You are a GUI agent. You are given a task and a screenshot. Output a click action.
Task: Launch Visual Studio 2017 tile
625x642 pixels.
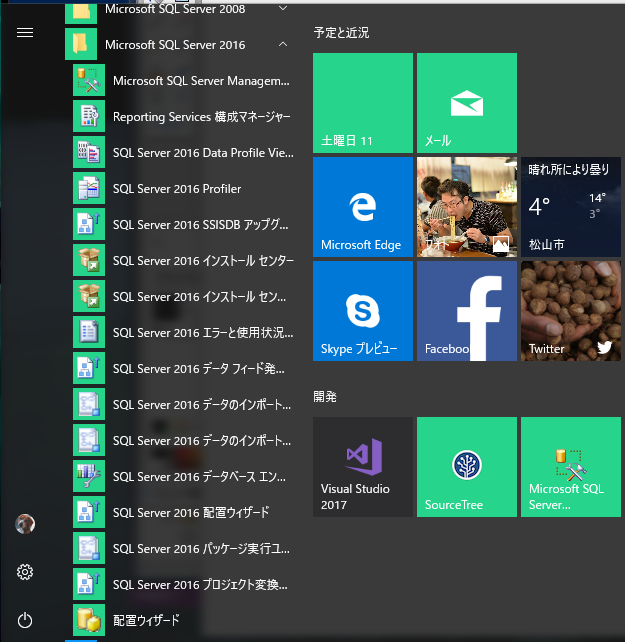click(363, 467)
